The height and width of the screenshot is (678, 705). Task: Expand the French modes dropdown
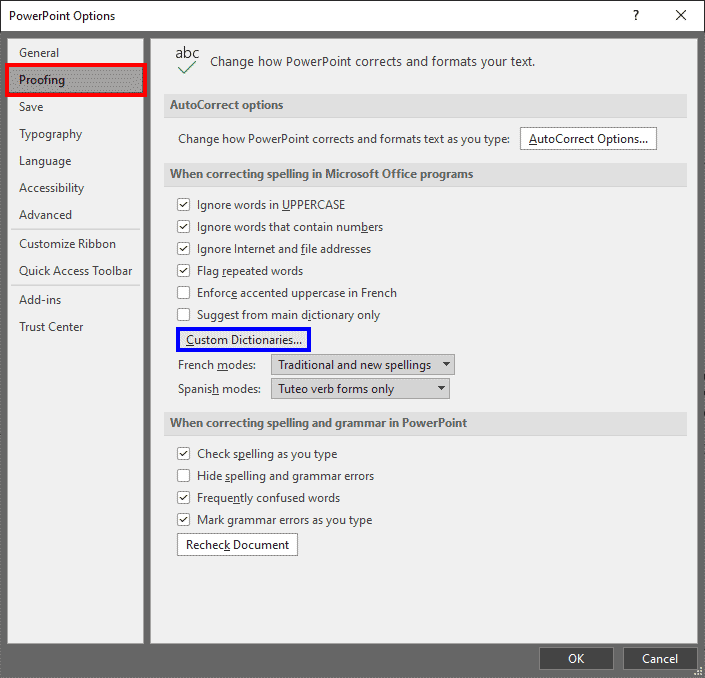pos(362,365)
